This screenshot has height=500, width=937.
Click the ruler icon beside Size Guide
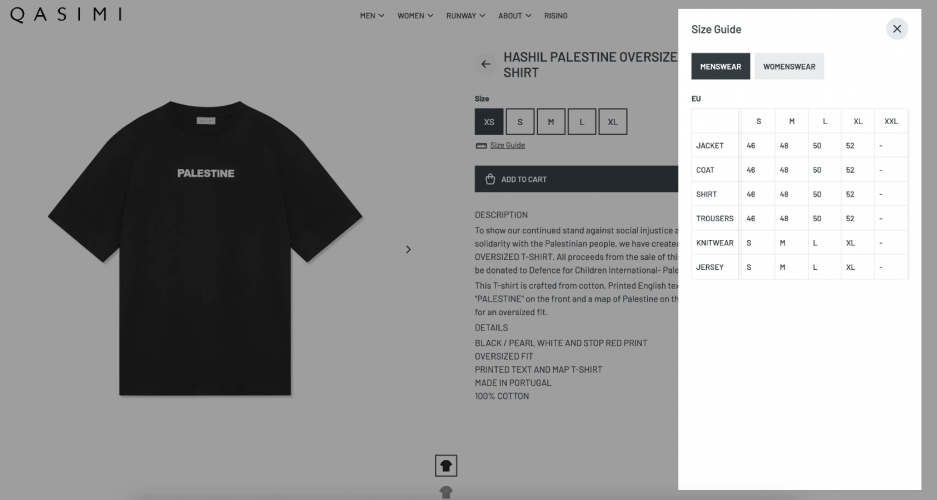(x=481, y=146)
